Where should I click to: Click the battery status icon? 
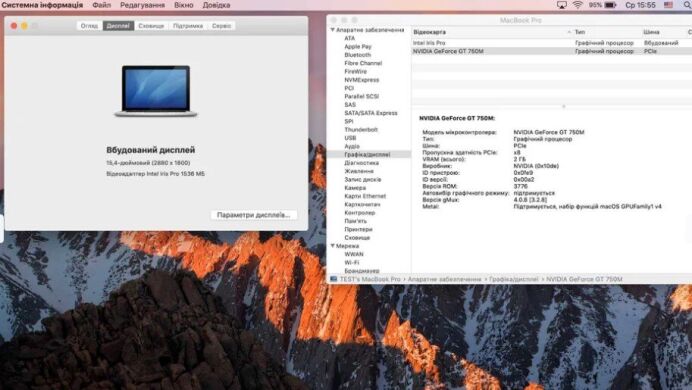(x=610, y=5)
